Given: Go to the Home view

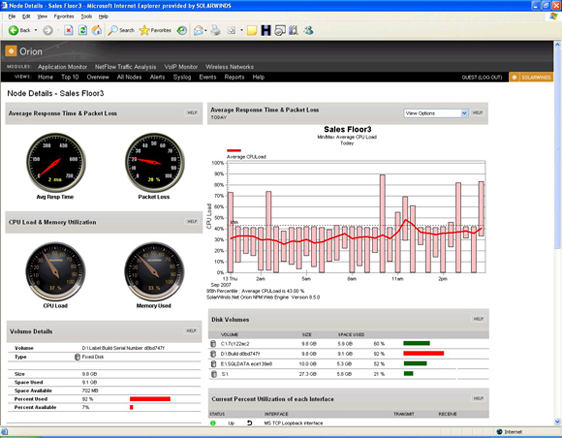Looking at the screenshot, I should pos(45,77).
